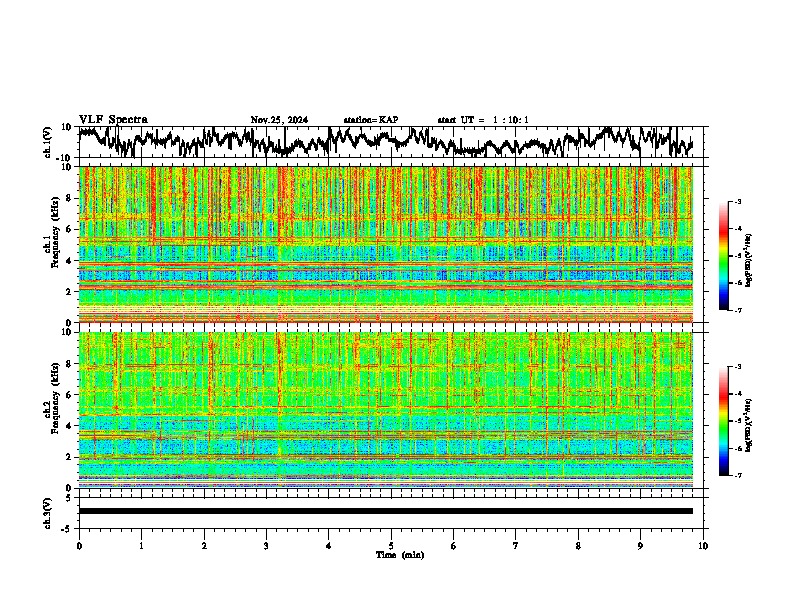Click the 'ch.1 Frequency (kHz)' axis label

coord(52,232)
